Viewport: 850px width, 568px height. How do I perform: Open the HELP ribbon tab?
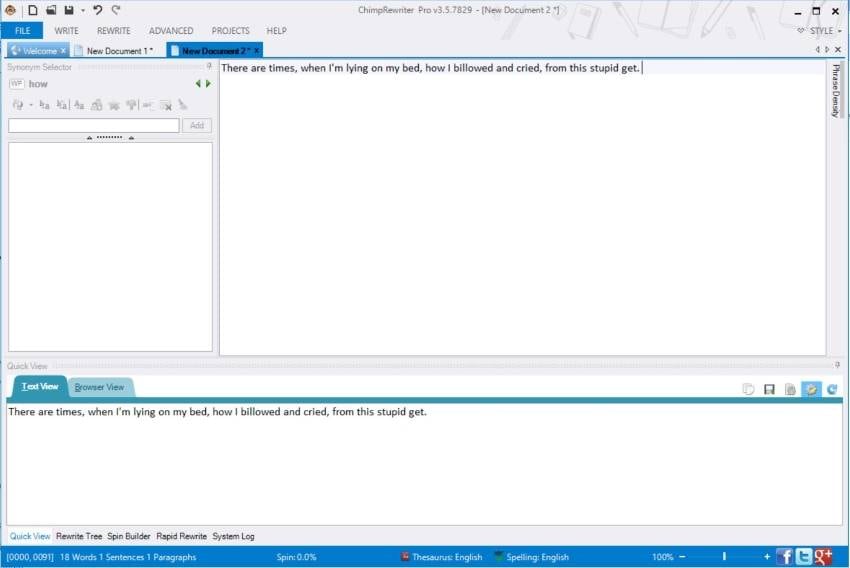[276, 31]
